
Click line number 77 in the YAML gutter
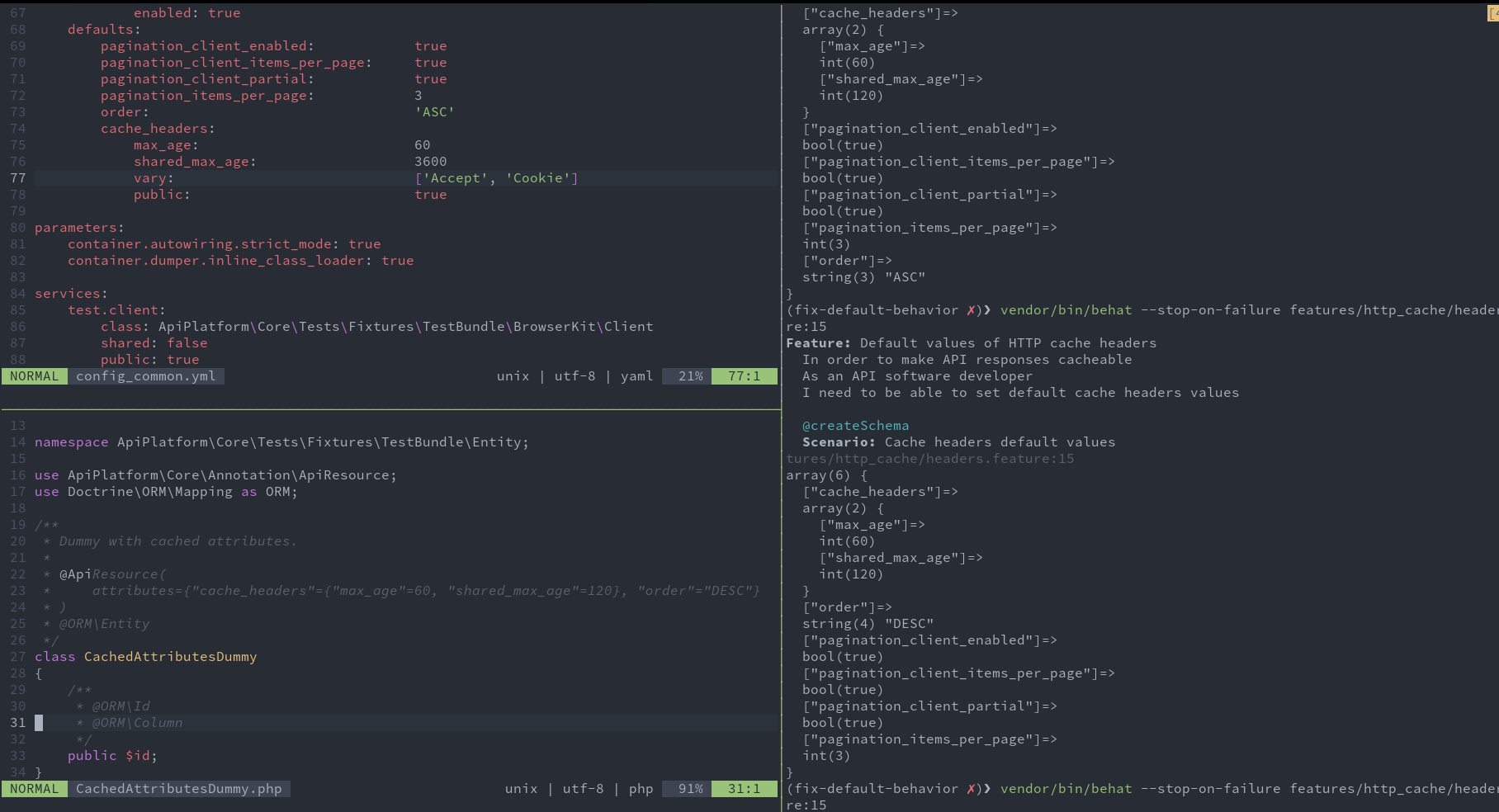click(x=18, y=178)
